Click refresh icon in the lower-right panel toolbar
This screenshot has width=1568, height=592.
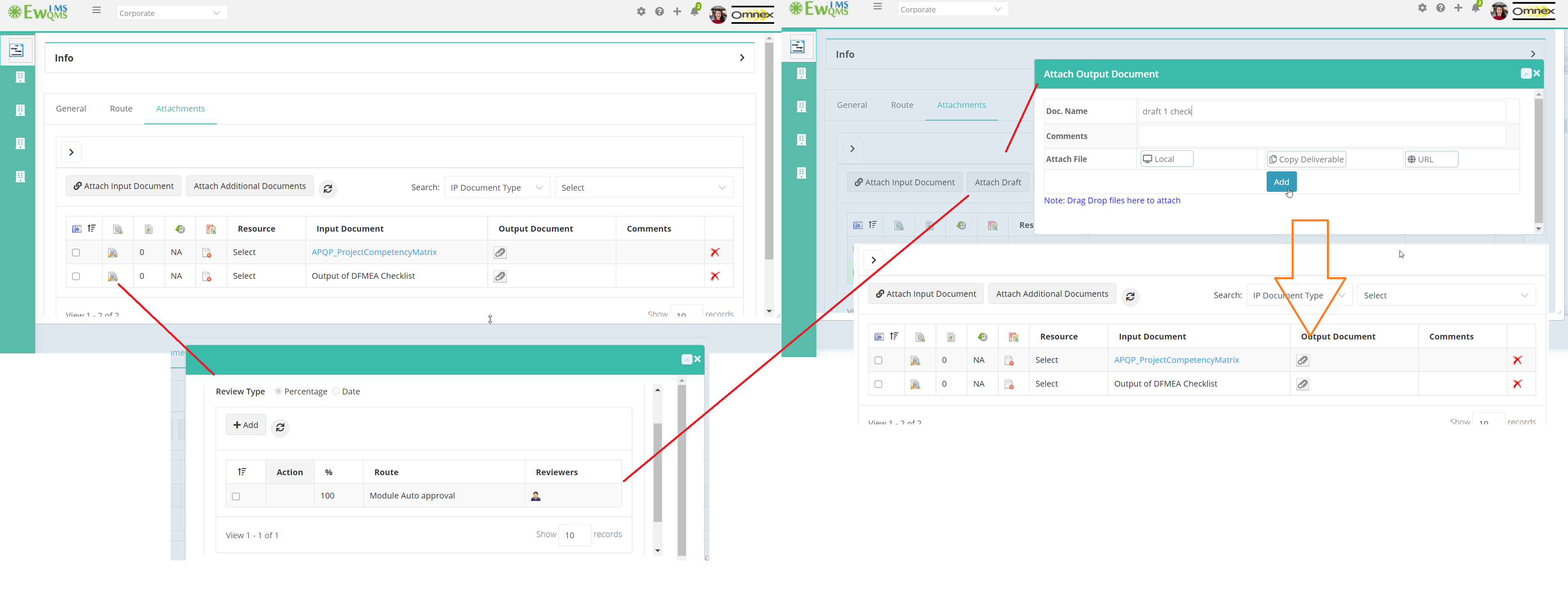point(1130,296)
